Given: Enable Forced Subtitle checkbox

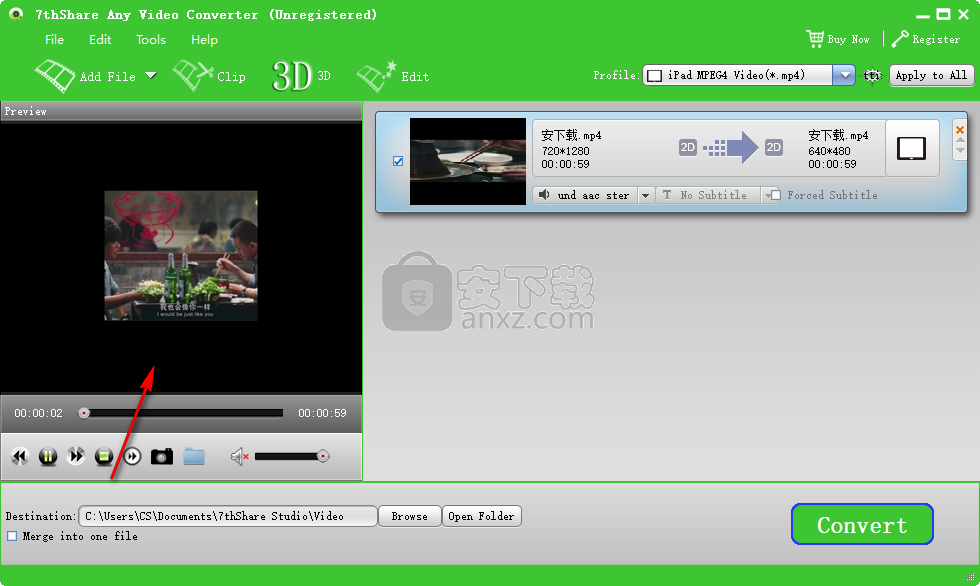Looking at the screenshot, I should point(776,196).
